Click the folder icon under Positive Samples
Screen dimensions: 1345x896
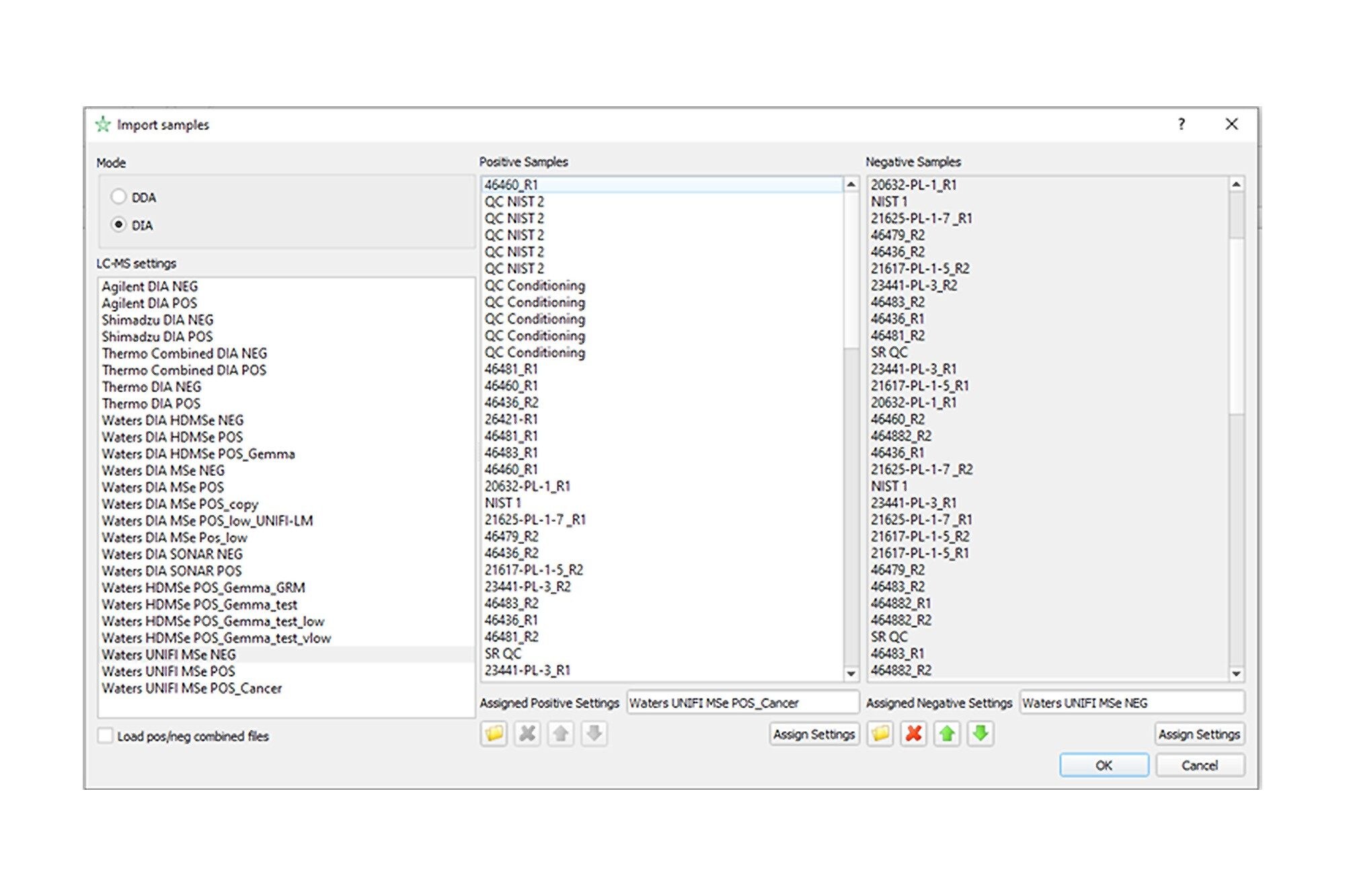pyautogui.click(x=494, y=733)
